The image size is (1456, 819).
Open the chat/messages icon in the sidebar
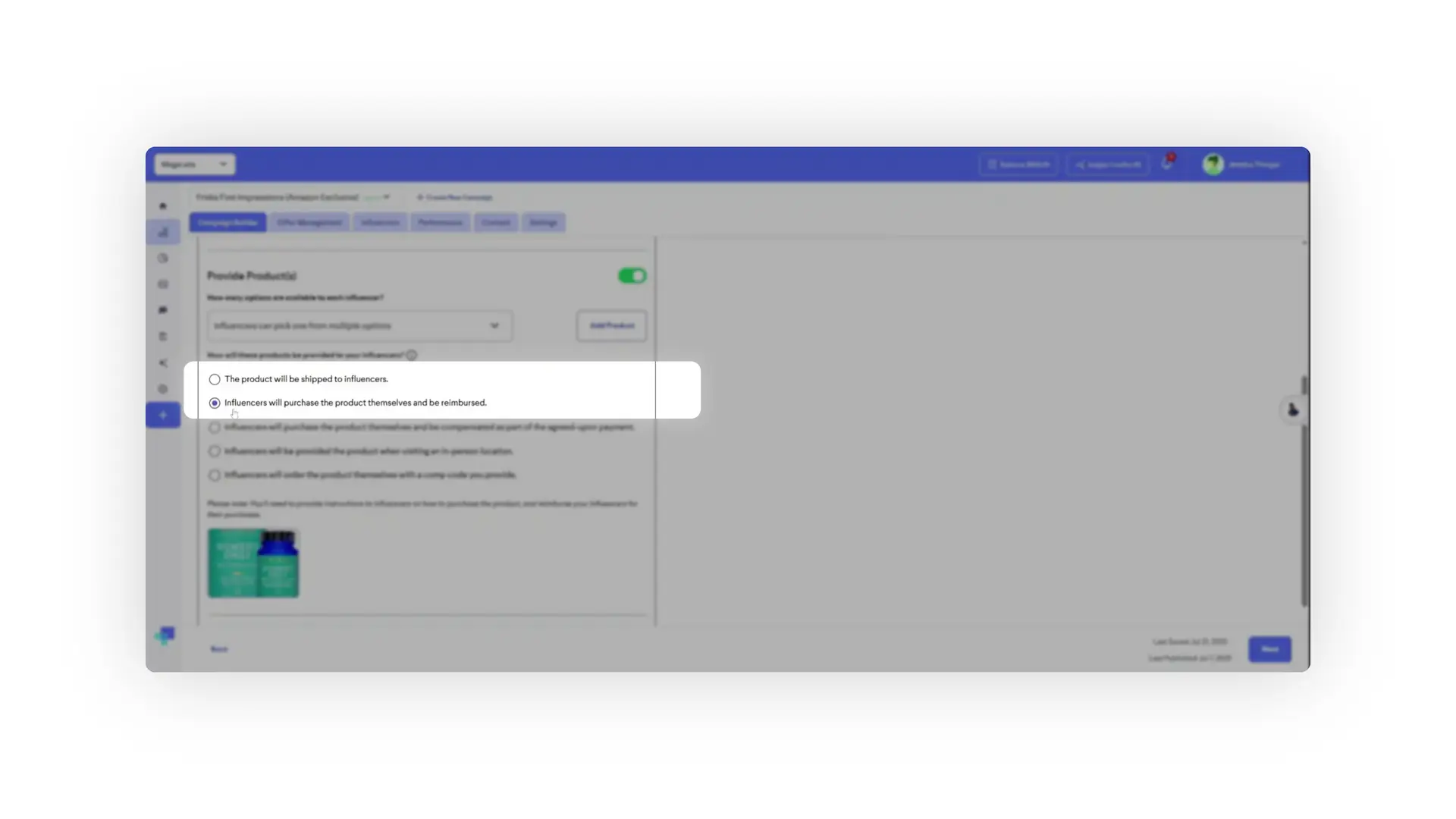tap(163, 309)
